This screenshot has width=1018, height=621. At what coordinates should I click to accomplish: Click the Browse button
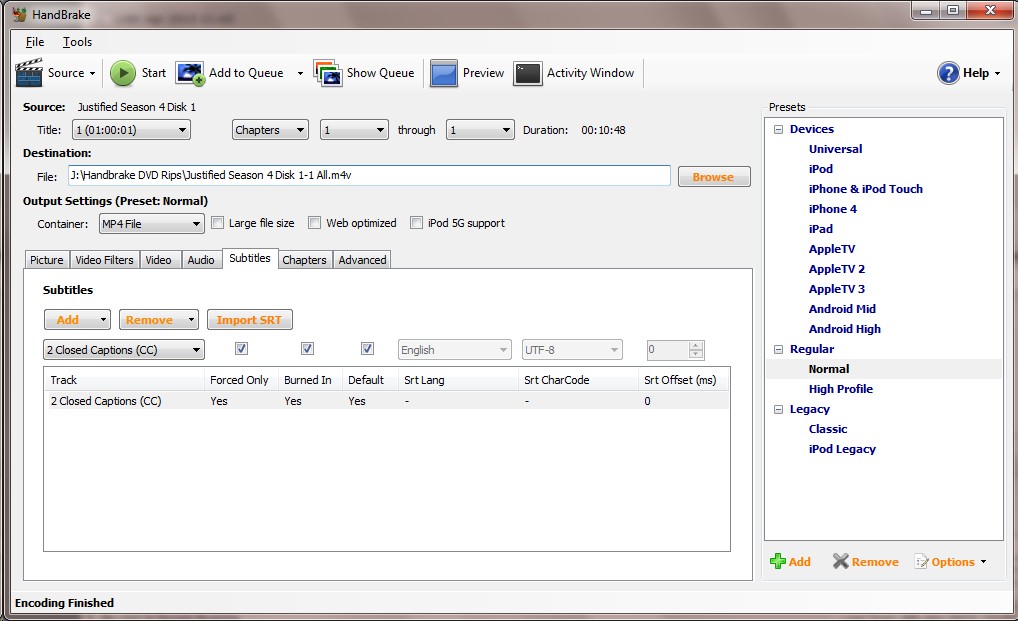(x=714, y=177)
